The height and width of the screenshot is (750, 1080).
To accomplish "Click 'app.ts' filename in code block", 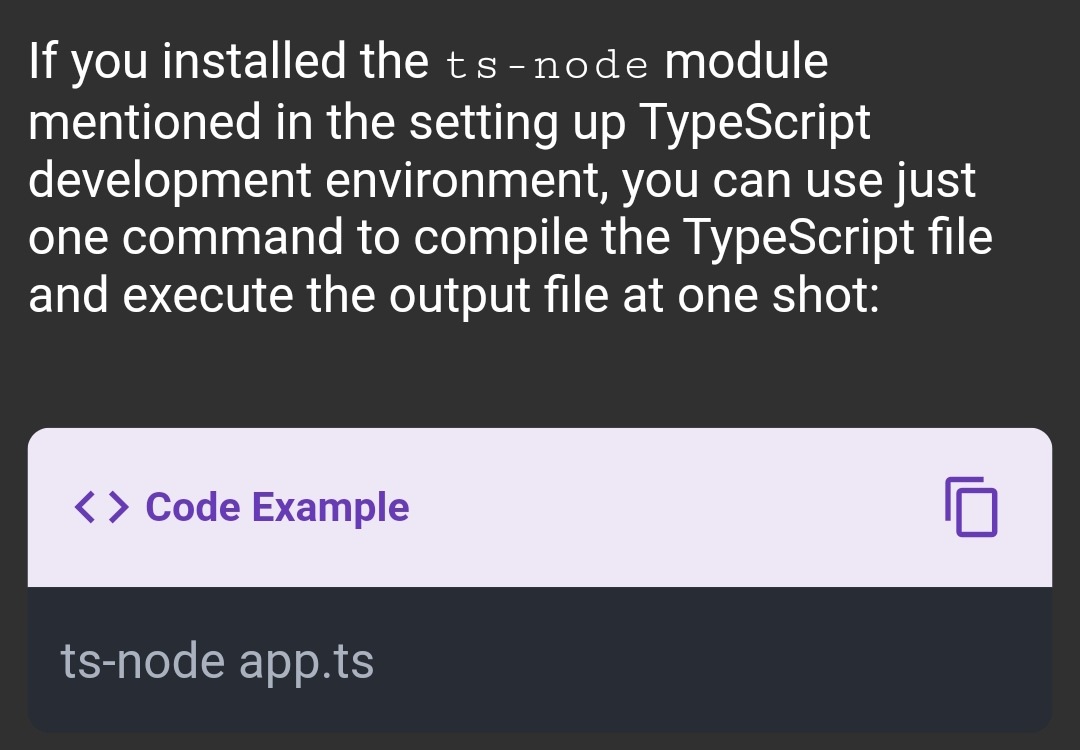I will pyautogui.click(x=307, y=663).
